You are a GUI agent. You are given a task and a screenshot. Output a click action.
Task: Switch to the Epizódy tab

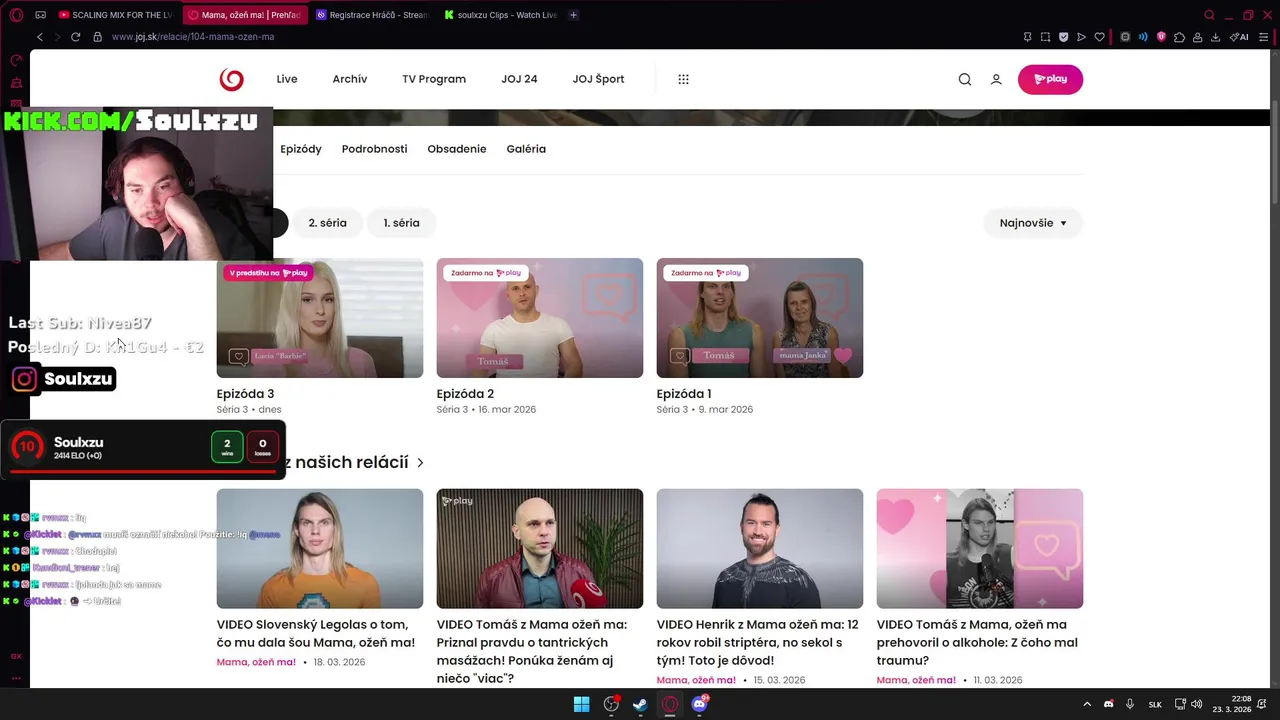(x=301, y=149)
